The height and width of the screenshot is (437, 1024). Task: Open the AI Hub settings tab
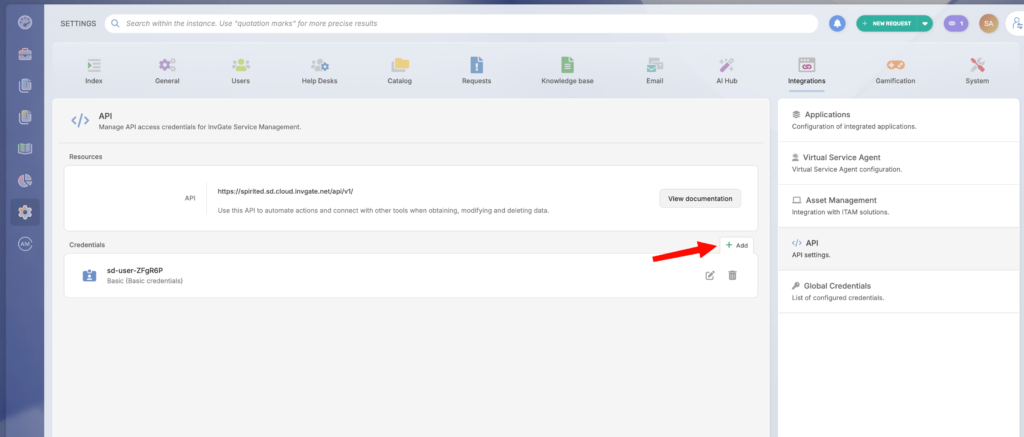click(726, 72)
